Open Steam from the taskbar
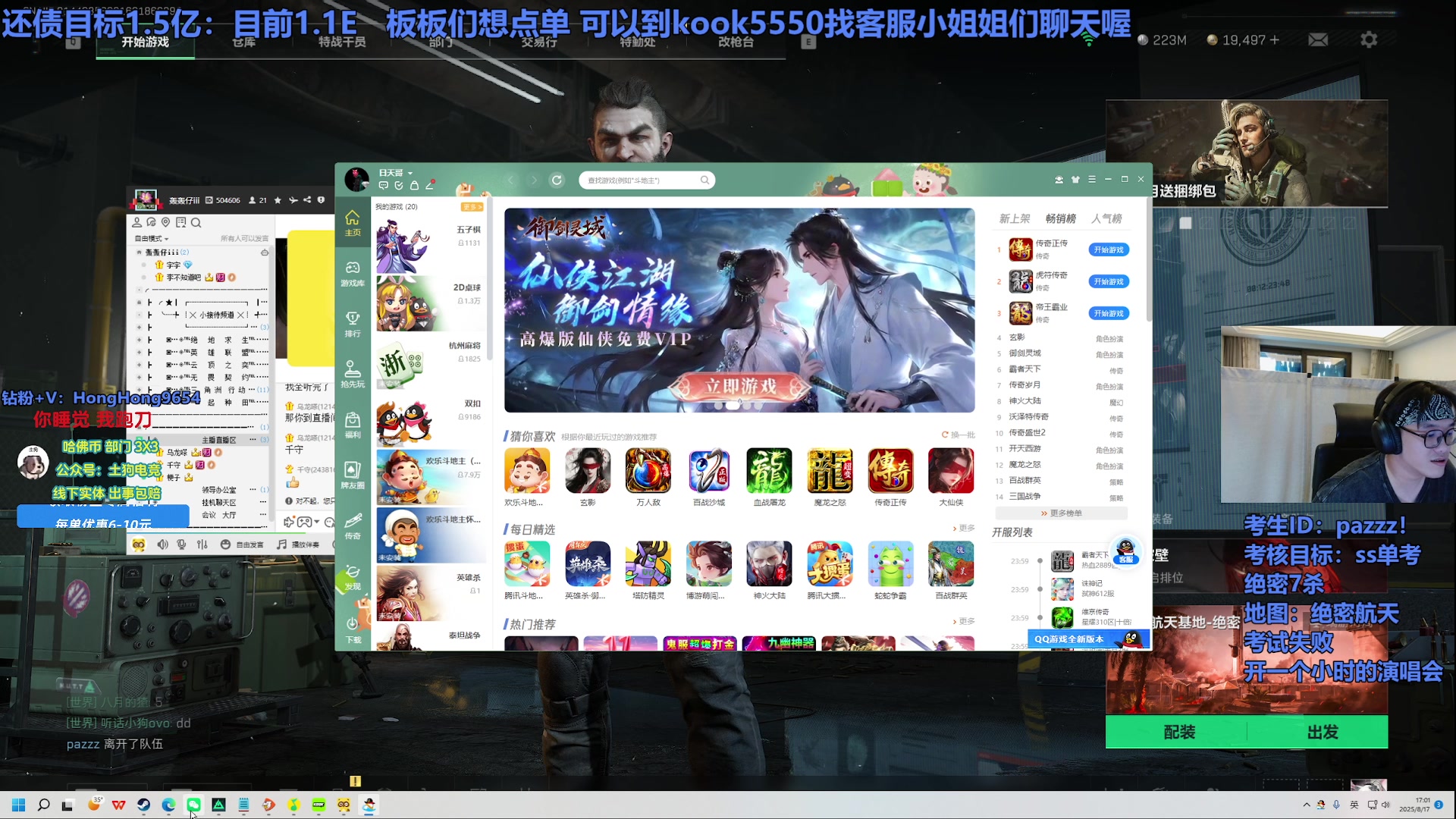Viewport: 1456px width, 819px height. tap(143, 805)
